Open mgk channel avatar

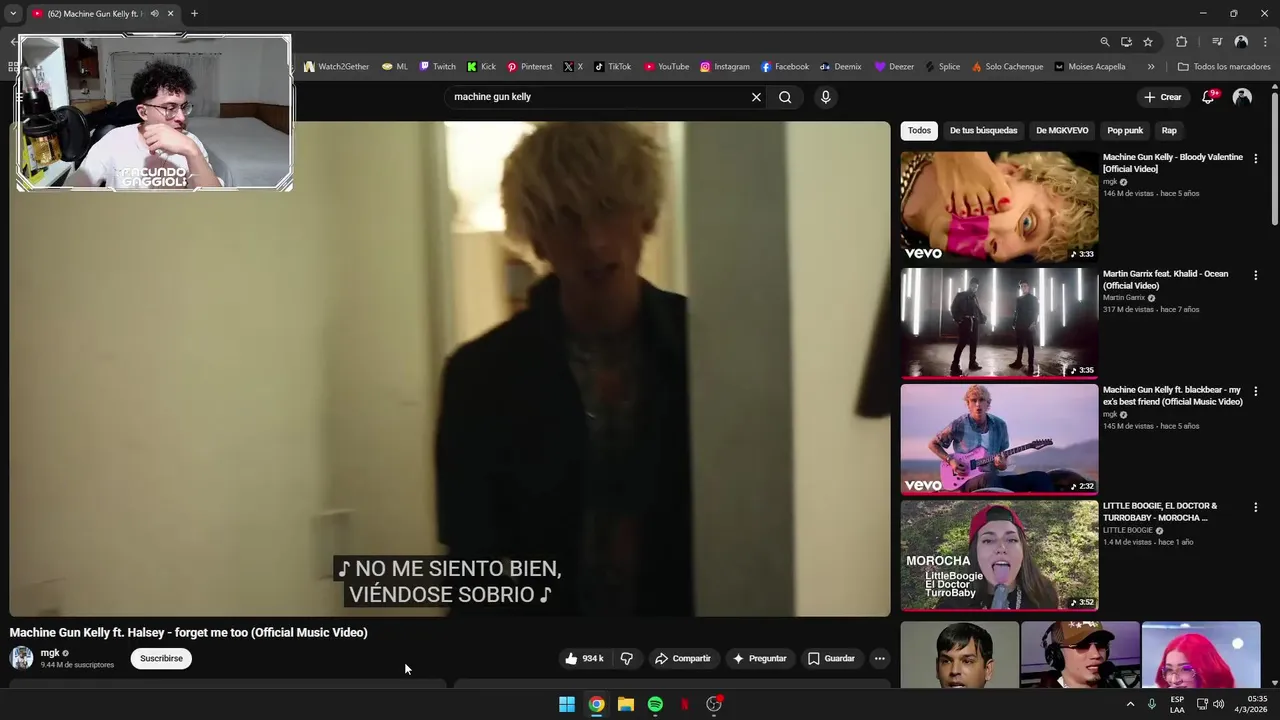tap(22, 658)
